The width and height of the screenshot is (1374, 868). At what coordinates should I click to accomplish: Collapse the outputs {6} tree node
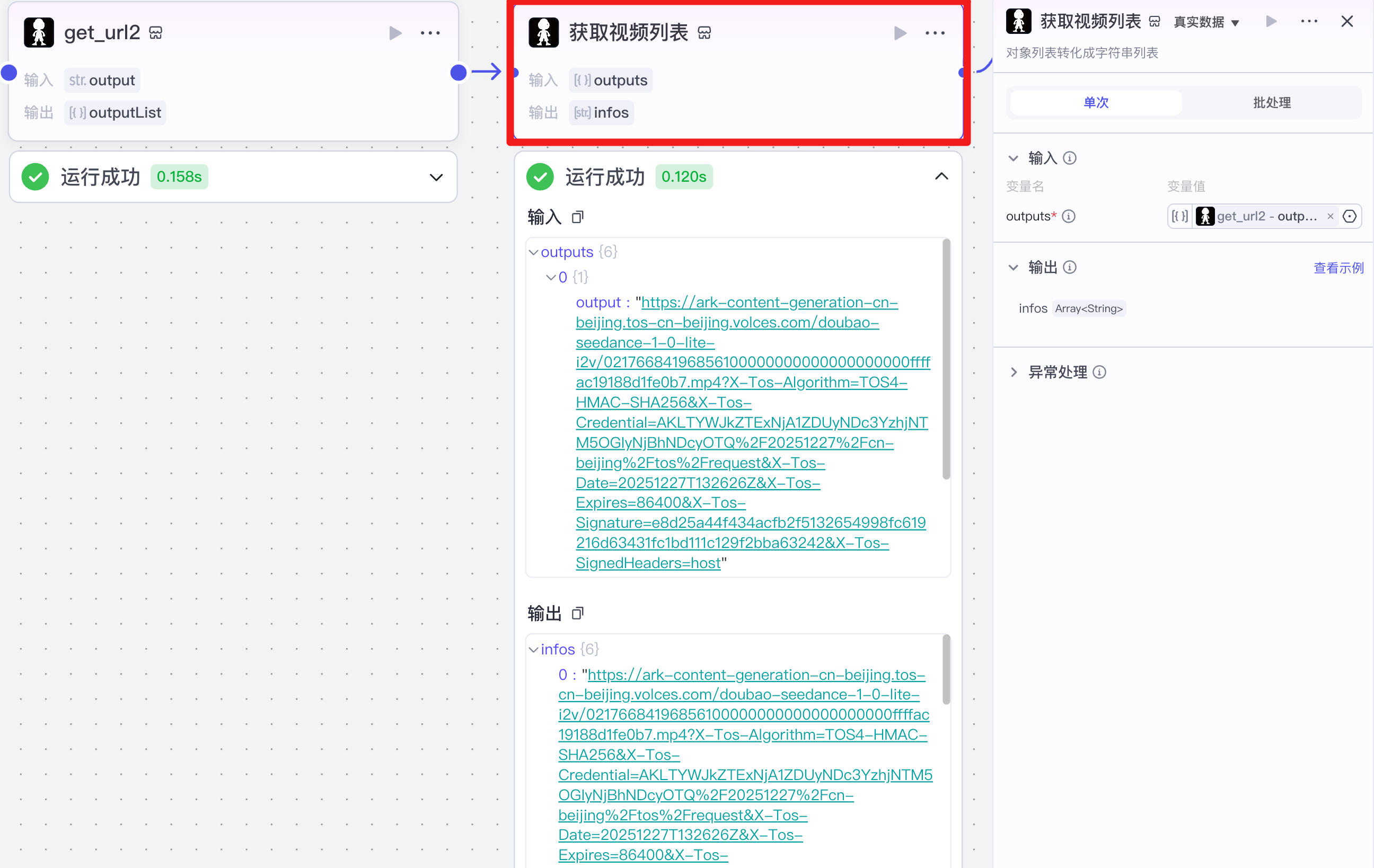pyautogui.click(x=533, y=252)
